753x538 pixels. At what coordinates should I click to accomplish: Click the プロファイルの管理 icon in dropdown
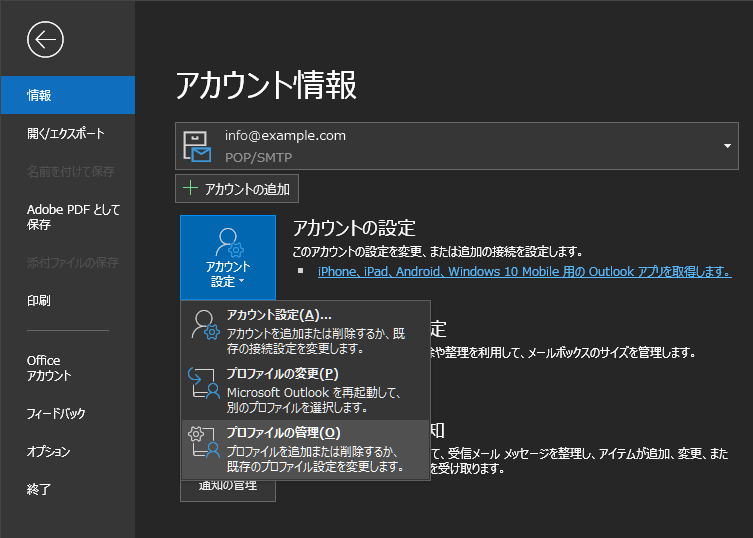coord(204,443)
